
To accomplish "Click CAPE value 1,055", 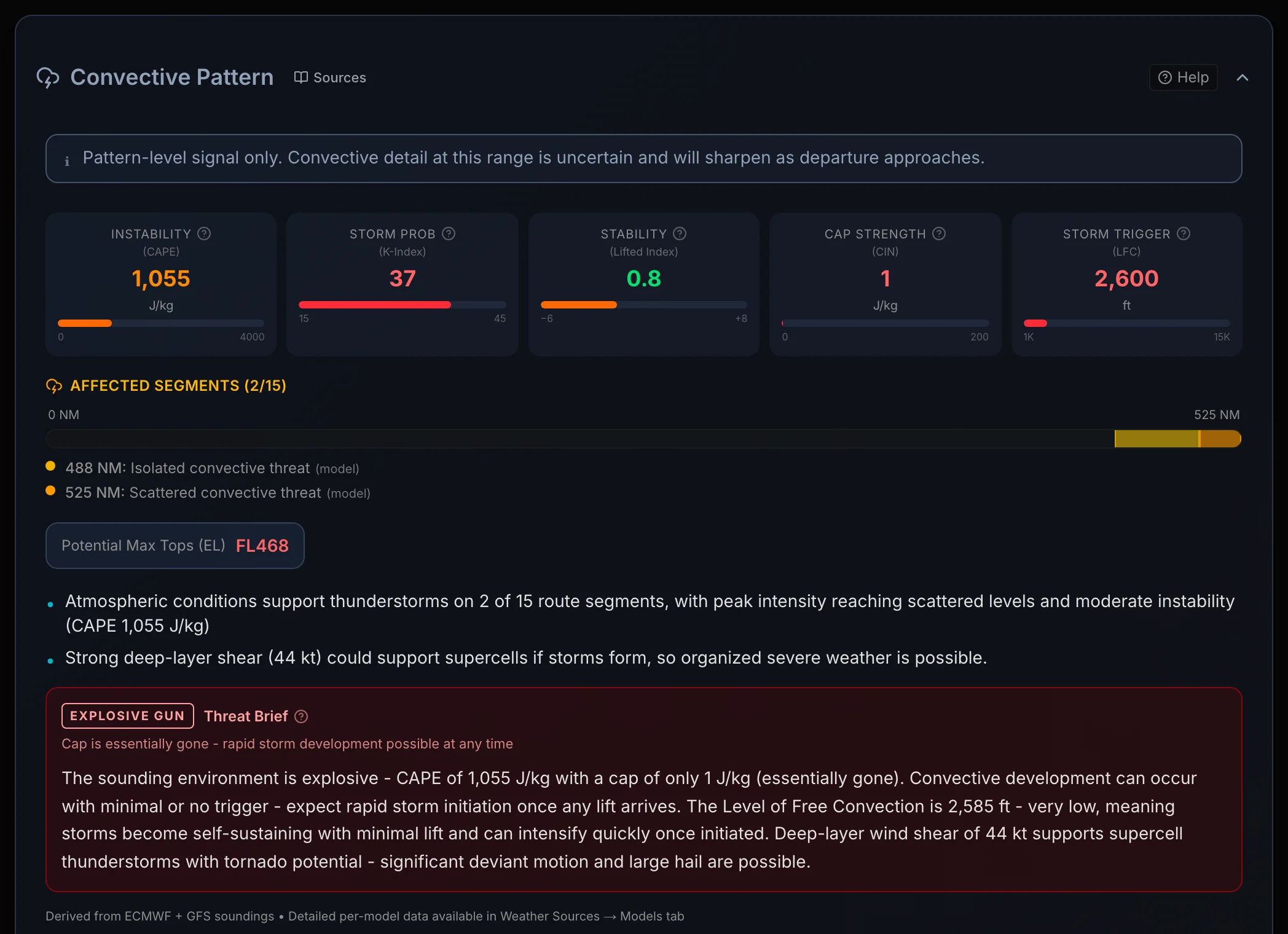I will click(x=161, y=278).
